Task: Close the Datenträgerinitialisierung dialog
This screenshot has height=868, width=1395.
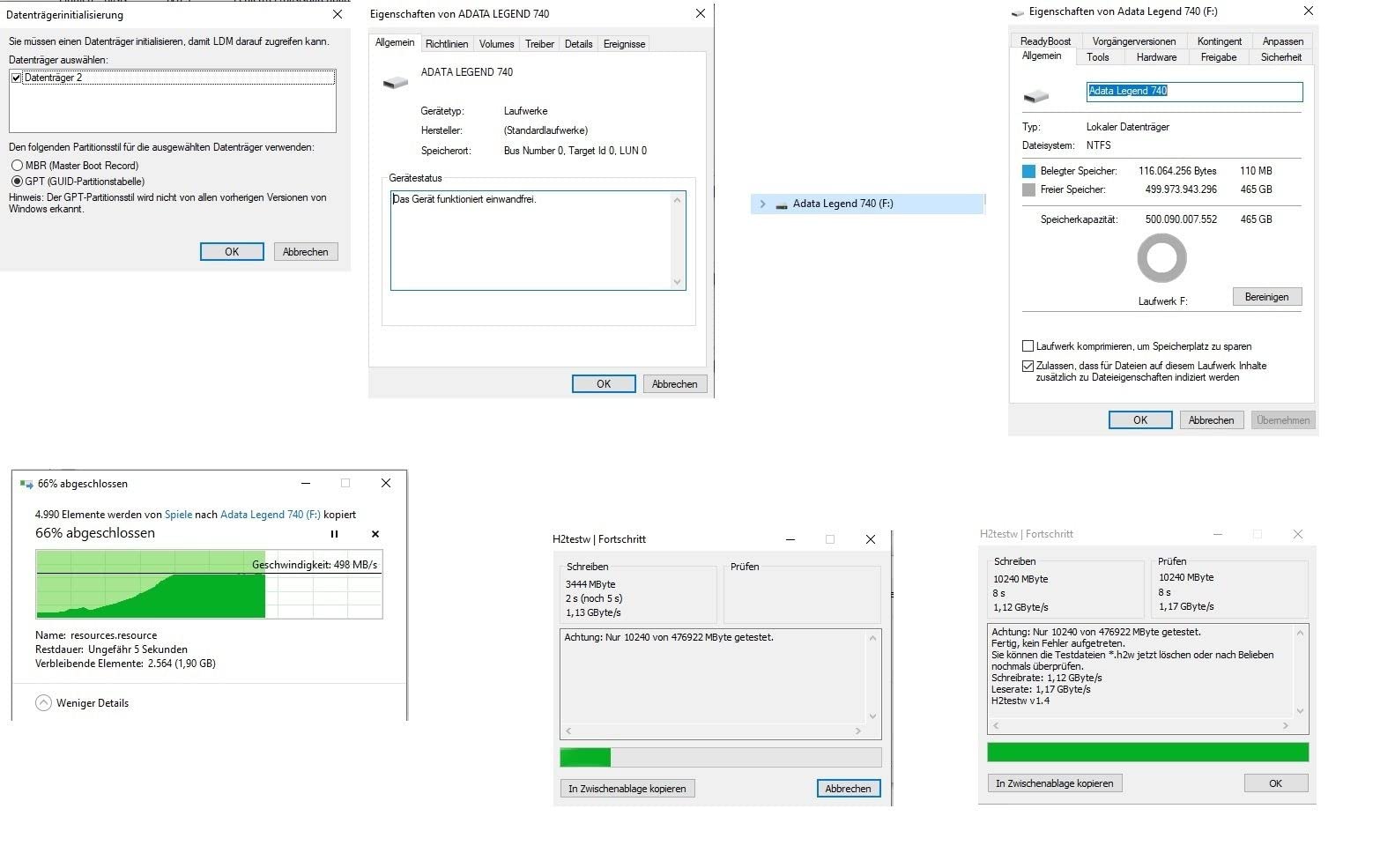Action: (x=338, y=15)
